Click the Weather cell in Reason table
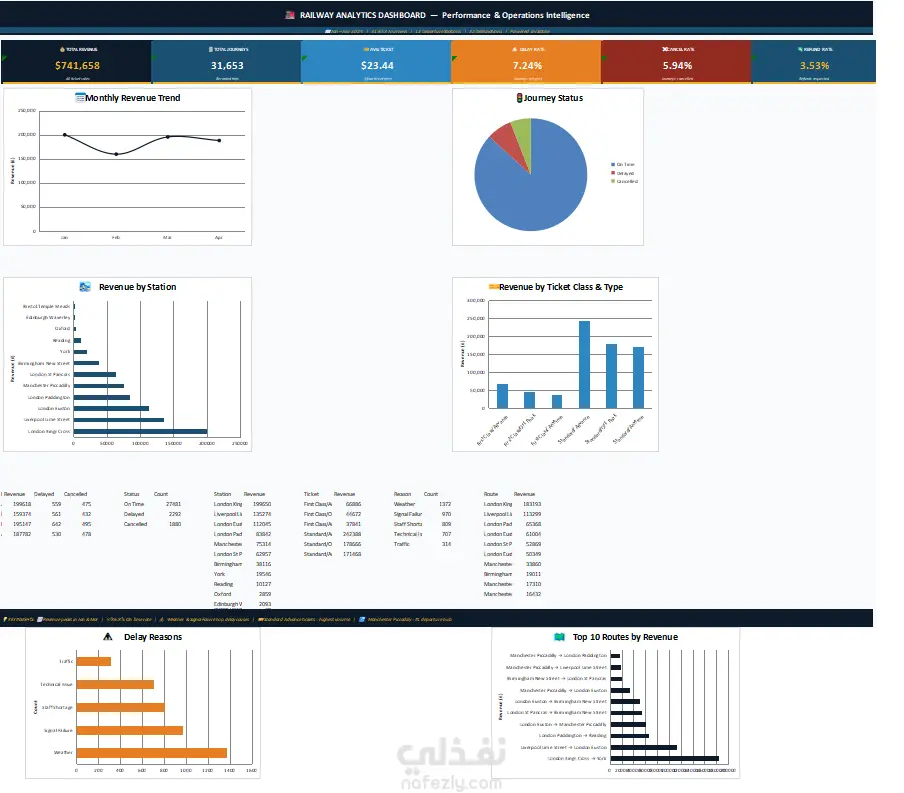904x793 pixels. click(404, 504)
